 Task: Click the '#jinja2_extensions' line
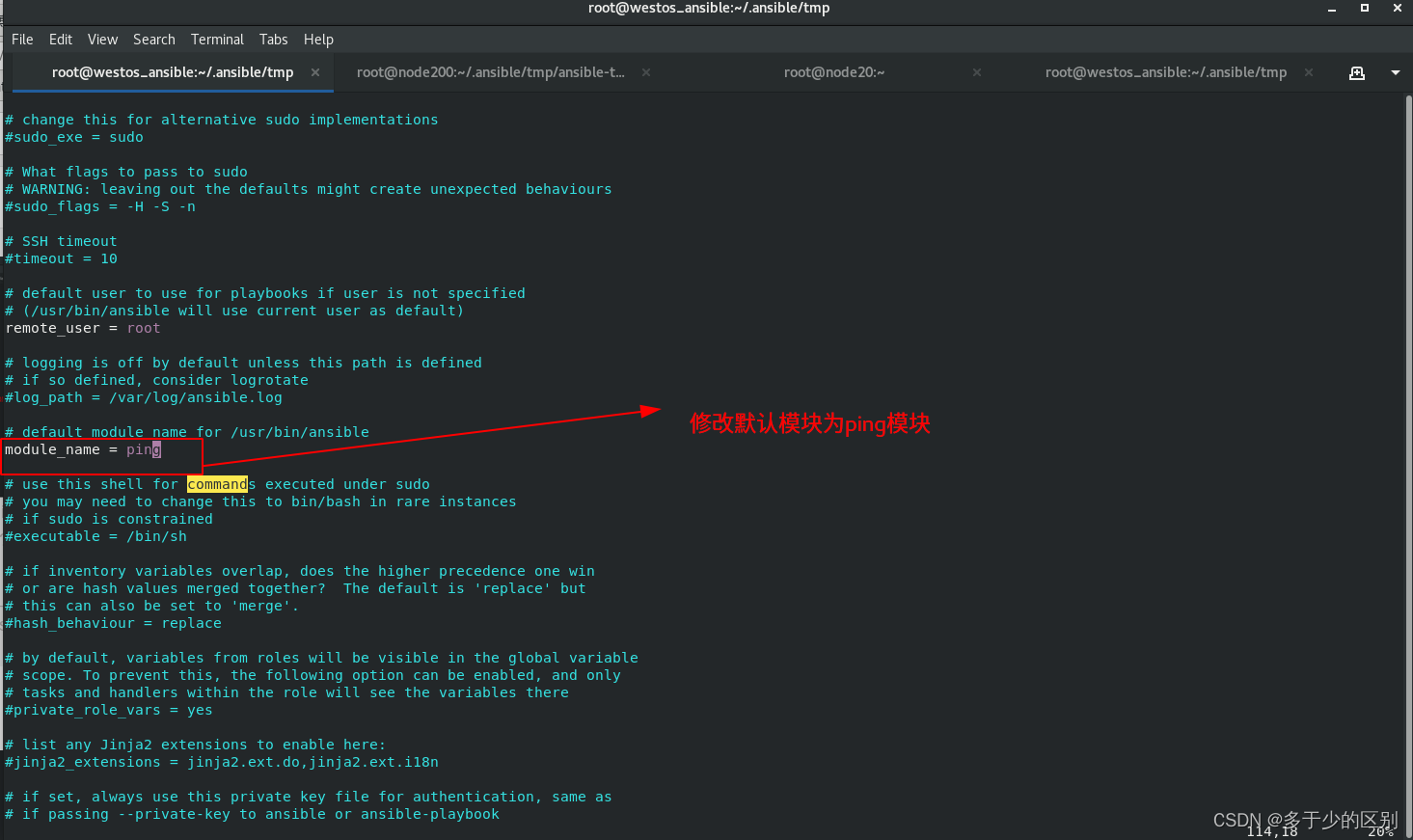222,762
